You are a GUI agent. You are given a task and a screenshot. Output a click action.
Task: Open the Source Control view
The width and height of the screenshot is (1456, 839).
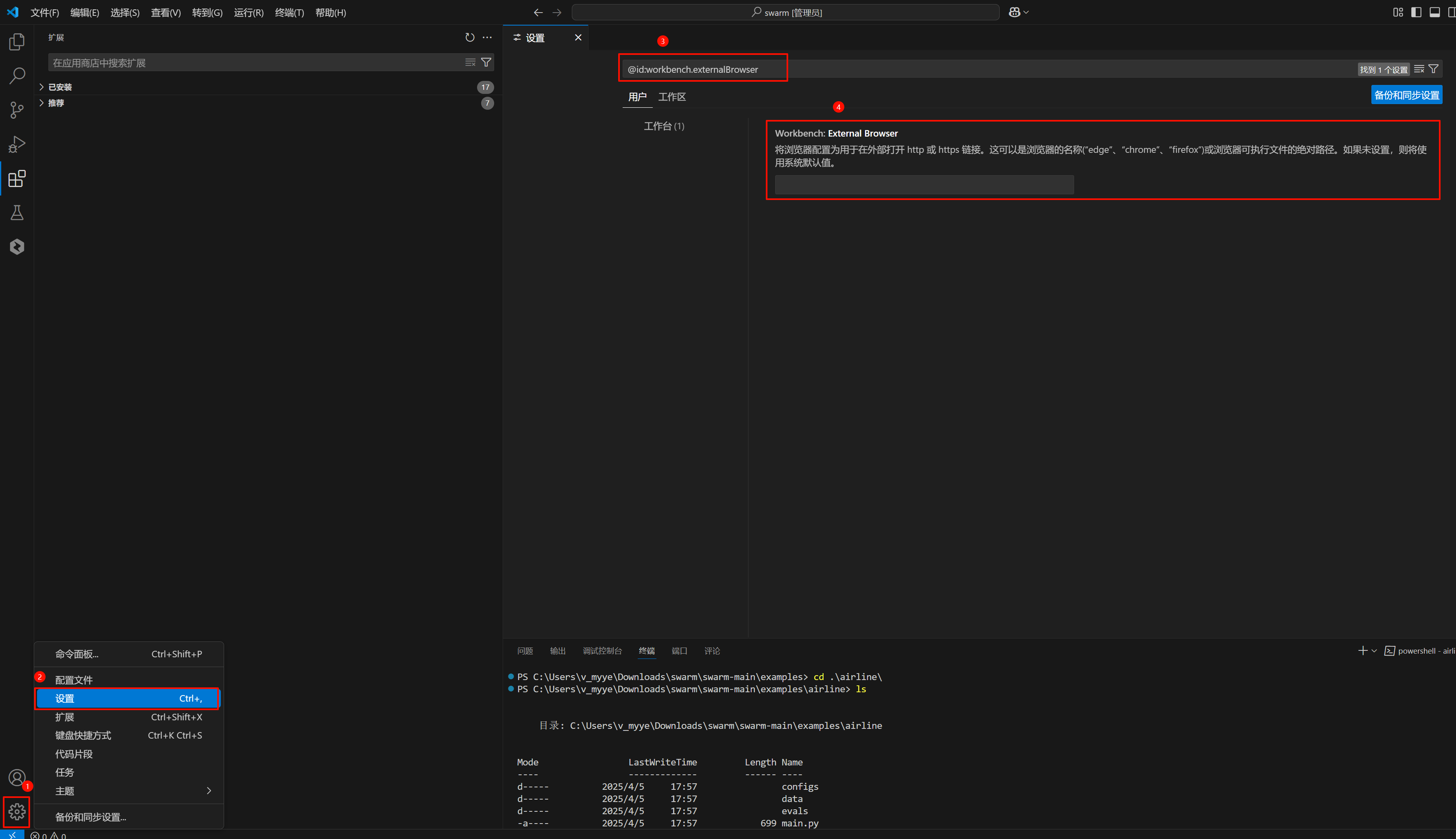click(x=17, y=109)
